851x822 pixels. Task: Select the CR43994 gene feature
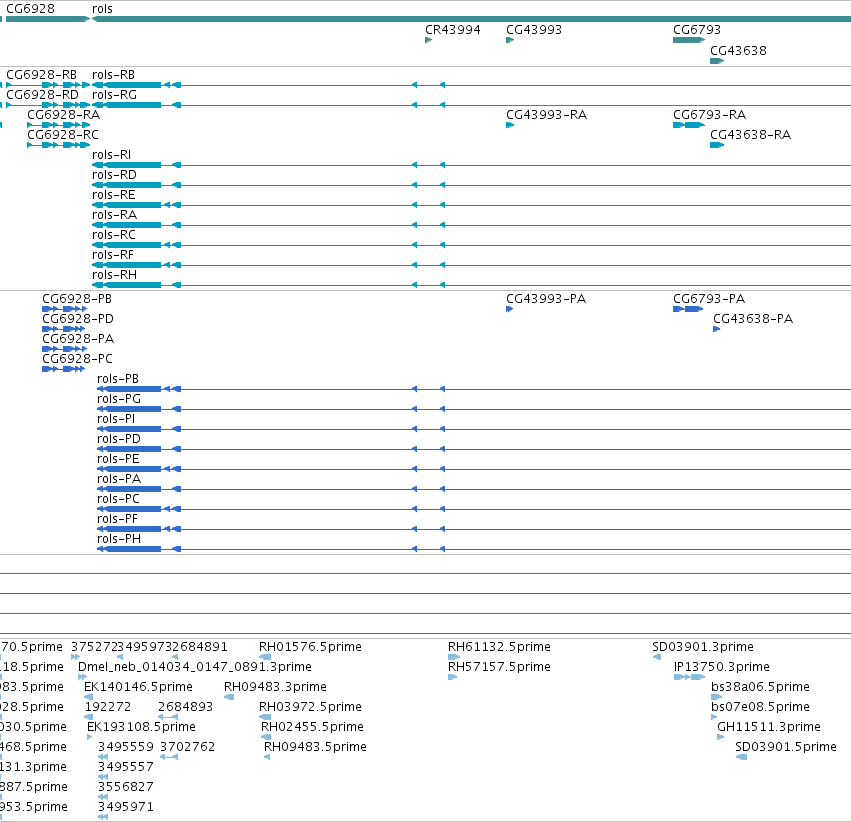click(429, 40)
